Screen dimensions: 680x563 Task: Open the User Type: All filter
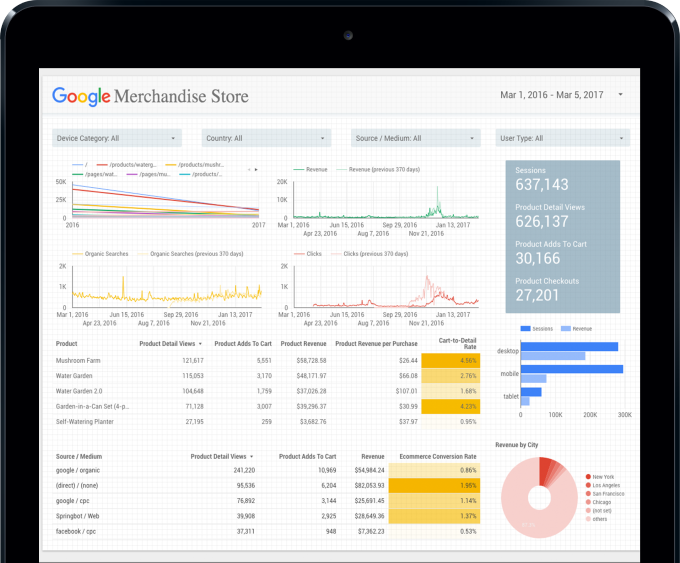point(562,138)
